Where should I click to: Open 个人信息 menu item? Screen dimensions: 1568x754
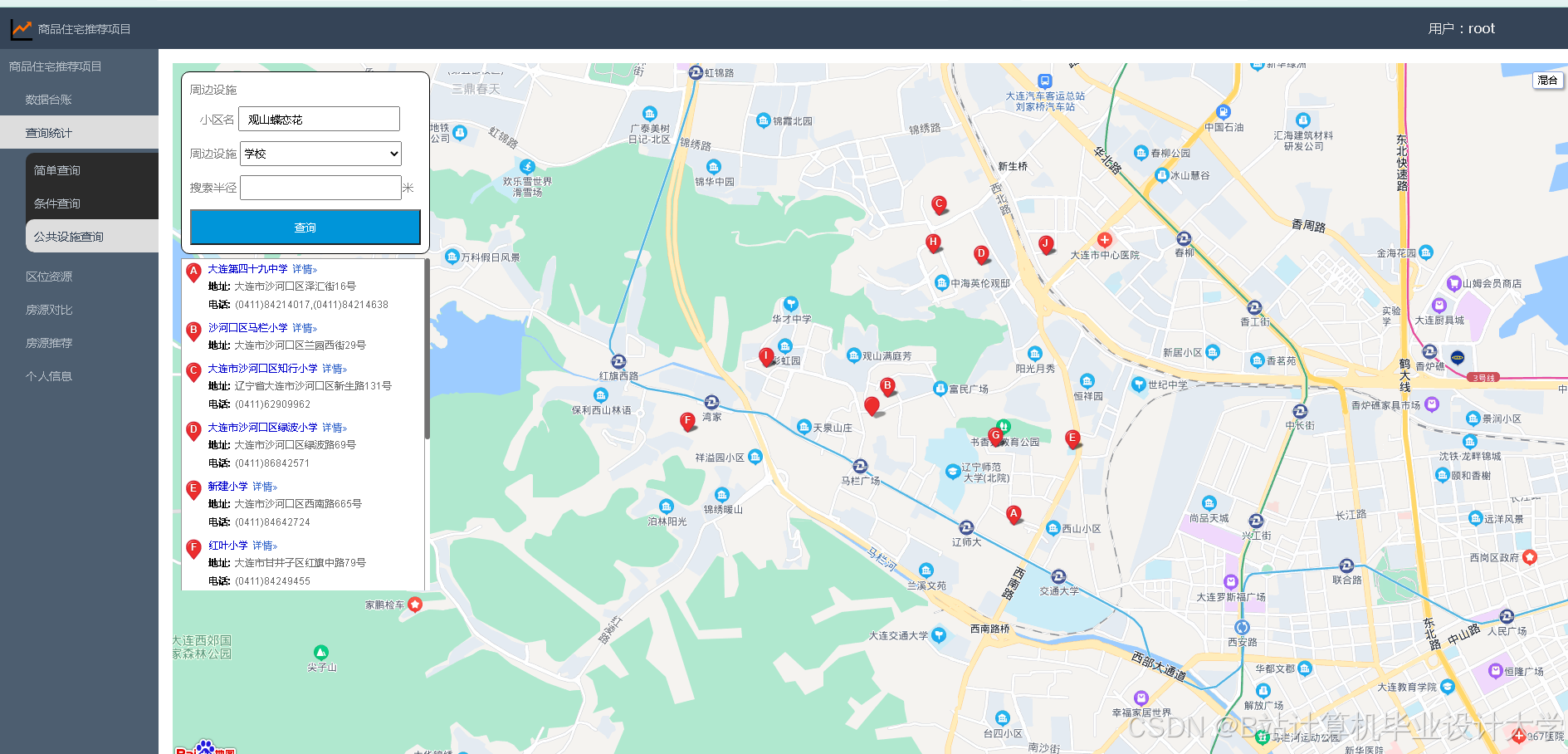pos(49,376)
